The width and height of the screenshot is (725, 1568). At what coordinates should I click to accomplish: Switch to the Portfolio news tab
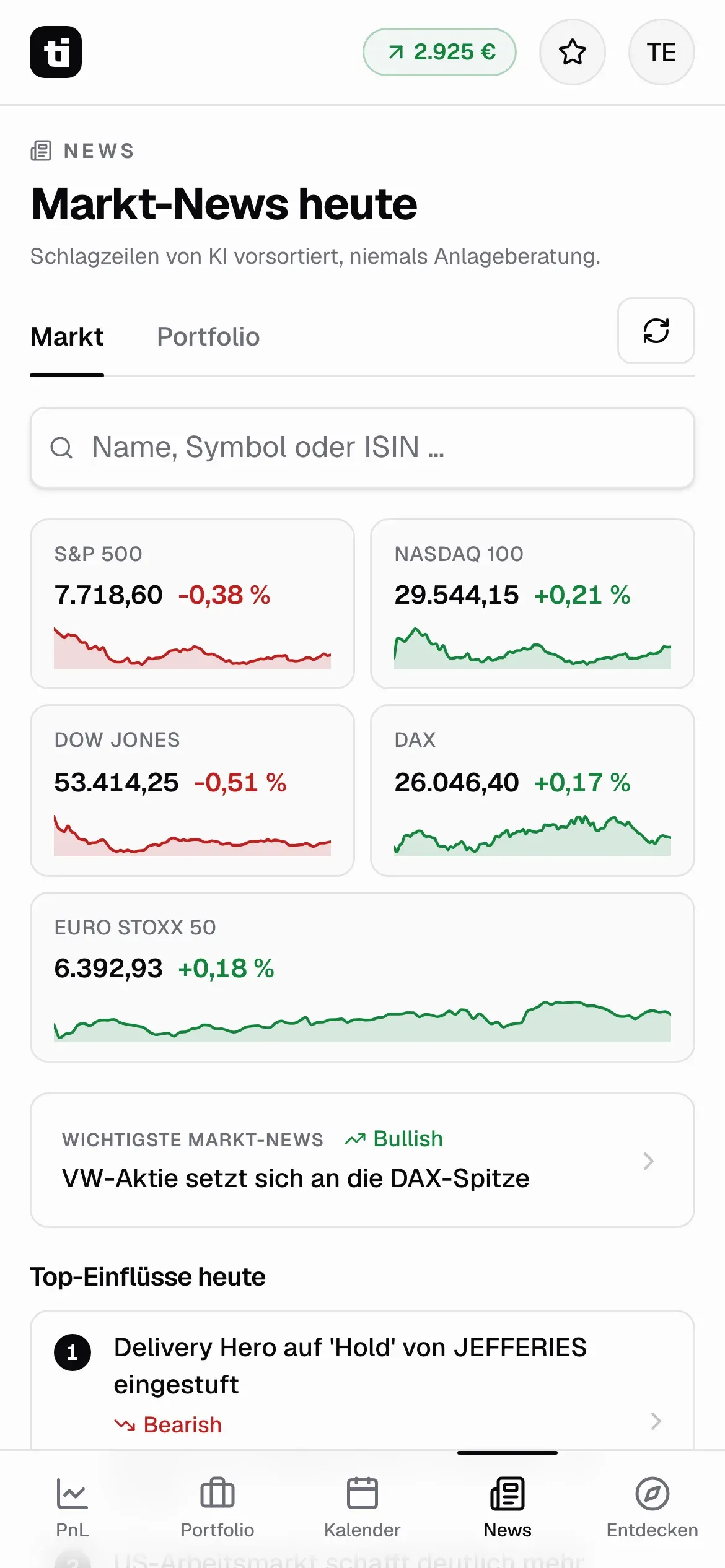click(x=208, y=337)
